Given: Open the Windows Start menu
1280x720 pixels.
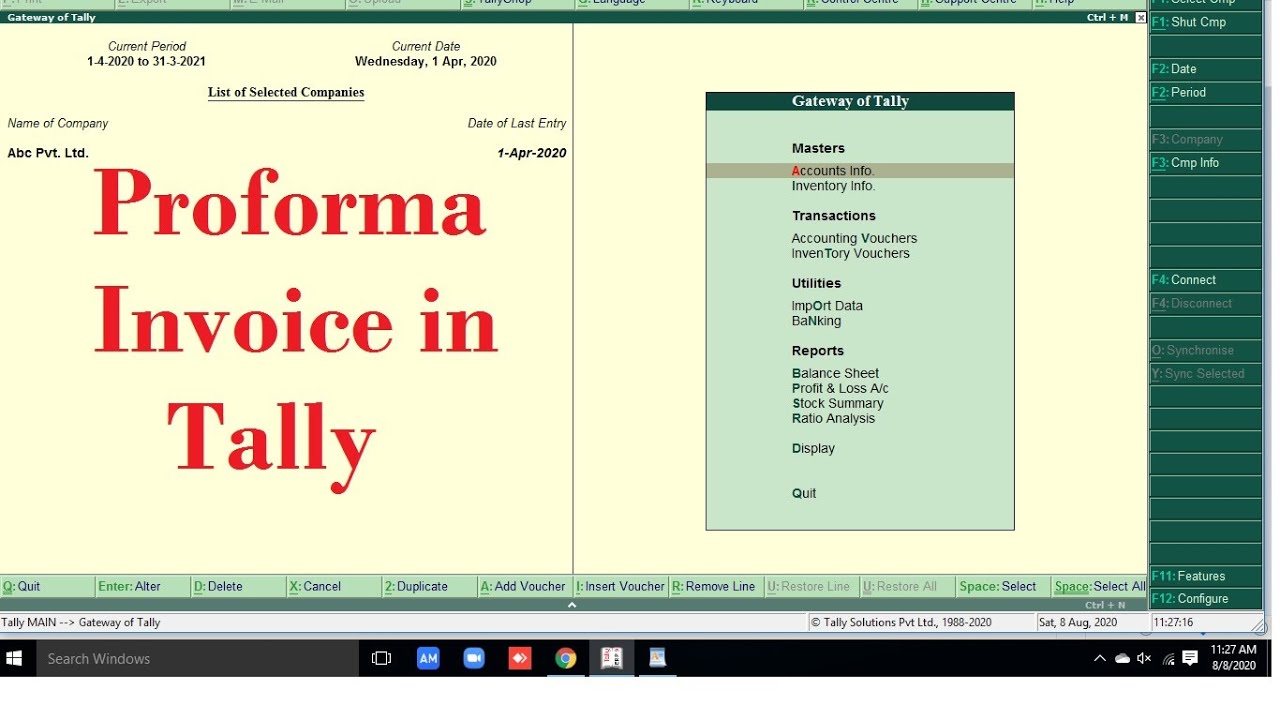Looking at the screenshot, I should tap(15, 658).
